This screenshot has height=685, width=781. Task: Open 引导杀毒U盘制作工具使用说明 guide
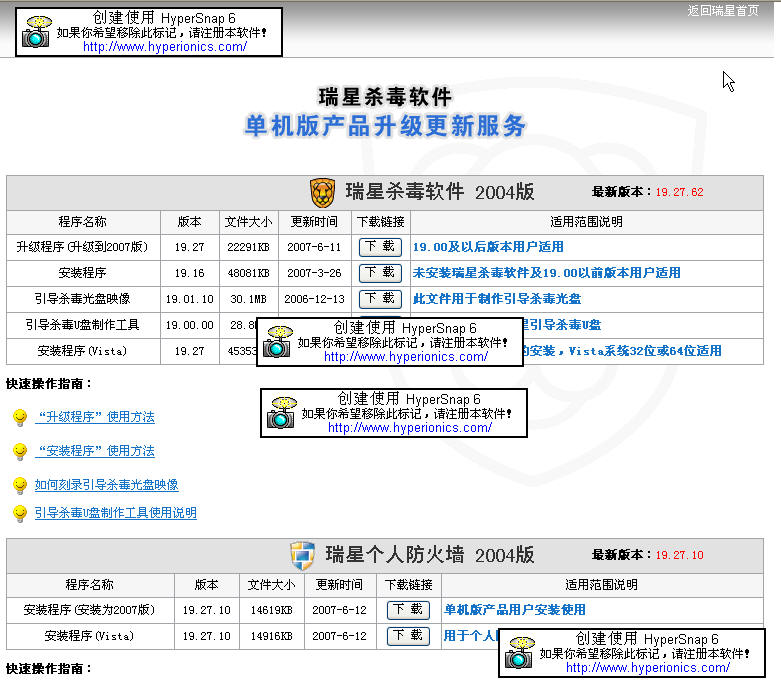pos(116,513)
